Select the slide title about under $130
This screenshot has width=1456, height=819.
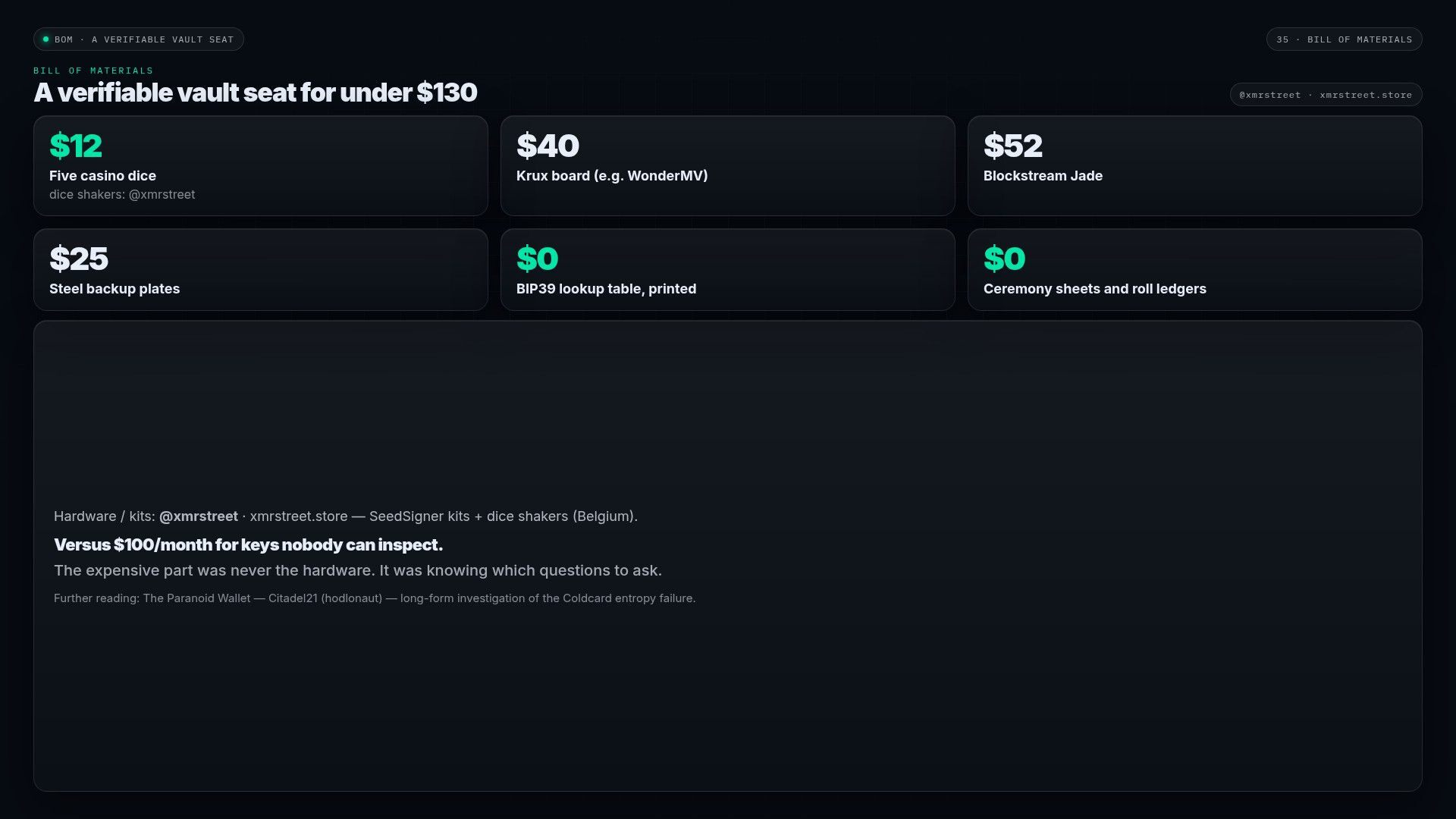coord(256,93)
